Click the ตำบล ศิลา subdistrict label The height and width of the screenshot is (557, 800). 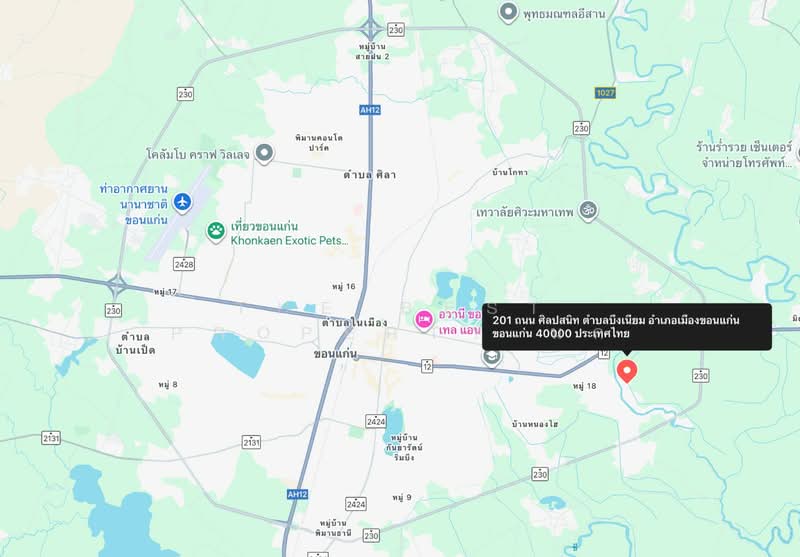370,174
